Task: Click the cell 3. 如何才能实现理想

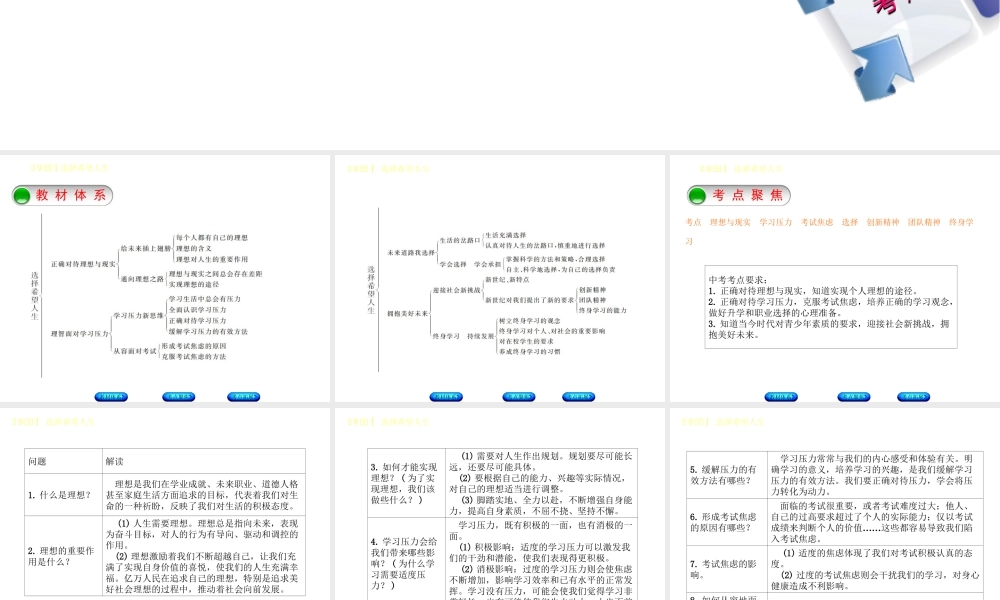Action: (406, 483)
